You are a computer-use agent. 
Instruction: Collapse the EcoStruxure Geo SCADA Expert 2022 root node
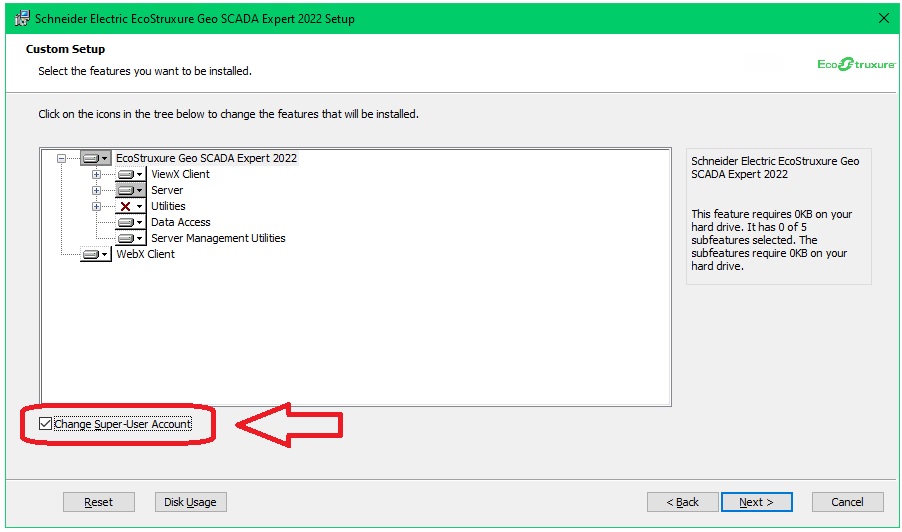tap(62, 158)
